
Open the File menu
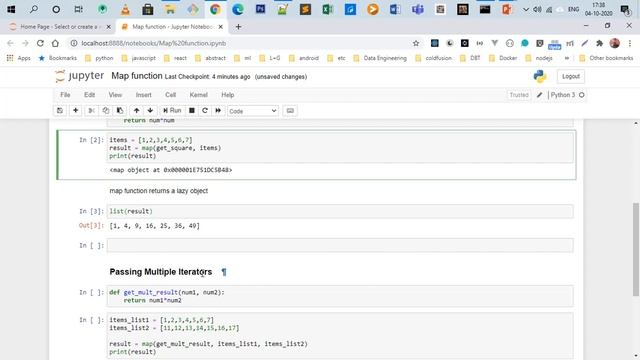(x=65, y=95)
